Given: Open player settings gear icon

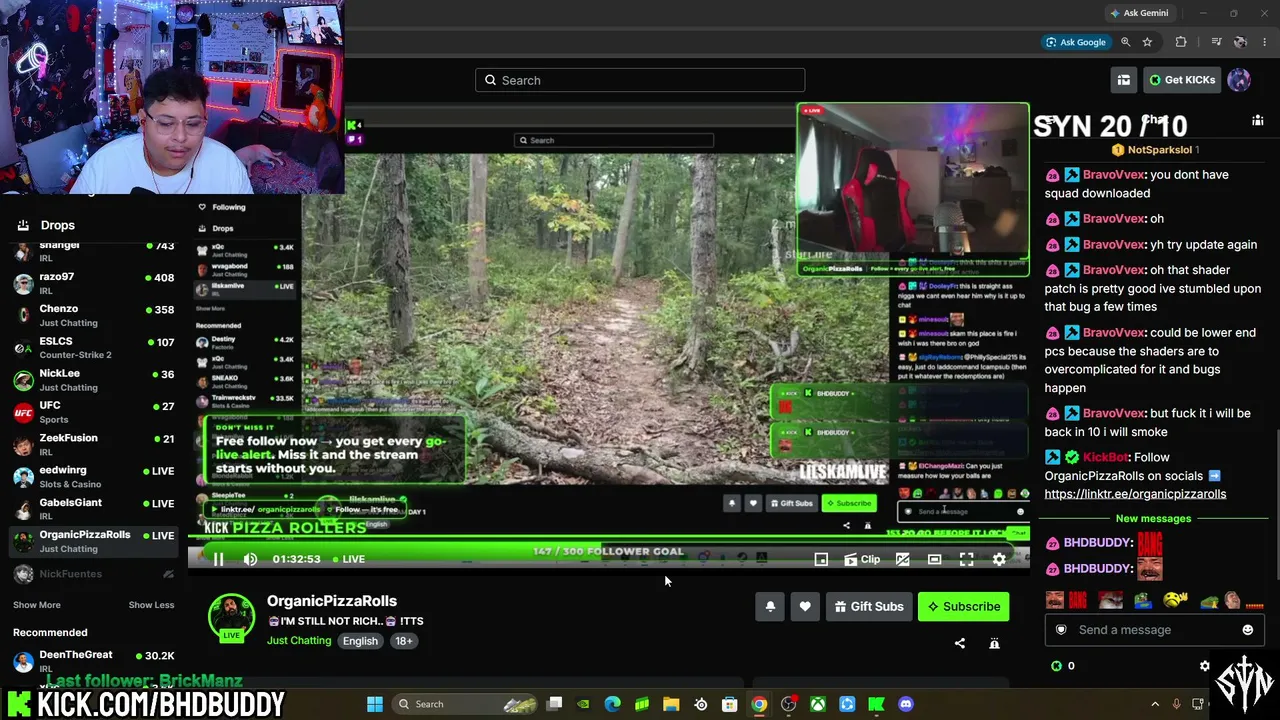Looking at the screenshot, I should pyautogui.click(x=999, y=559).
